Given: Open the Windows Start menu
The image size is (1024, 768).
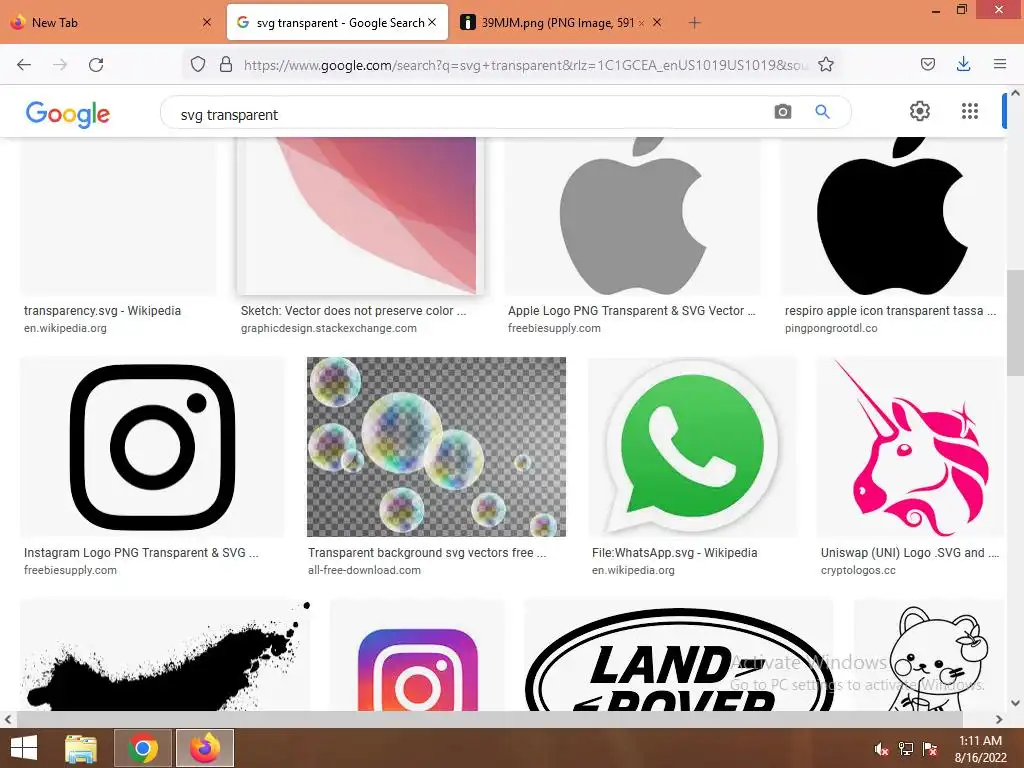Looking at the screenshot, I should click(24, 748).
